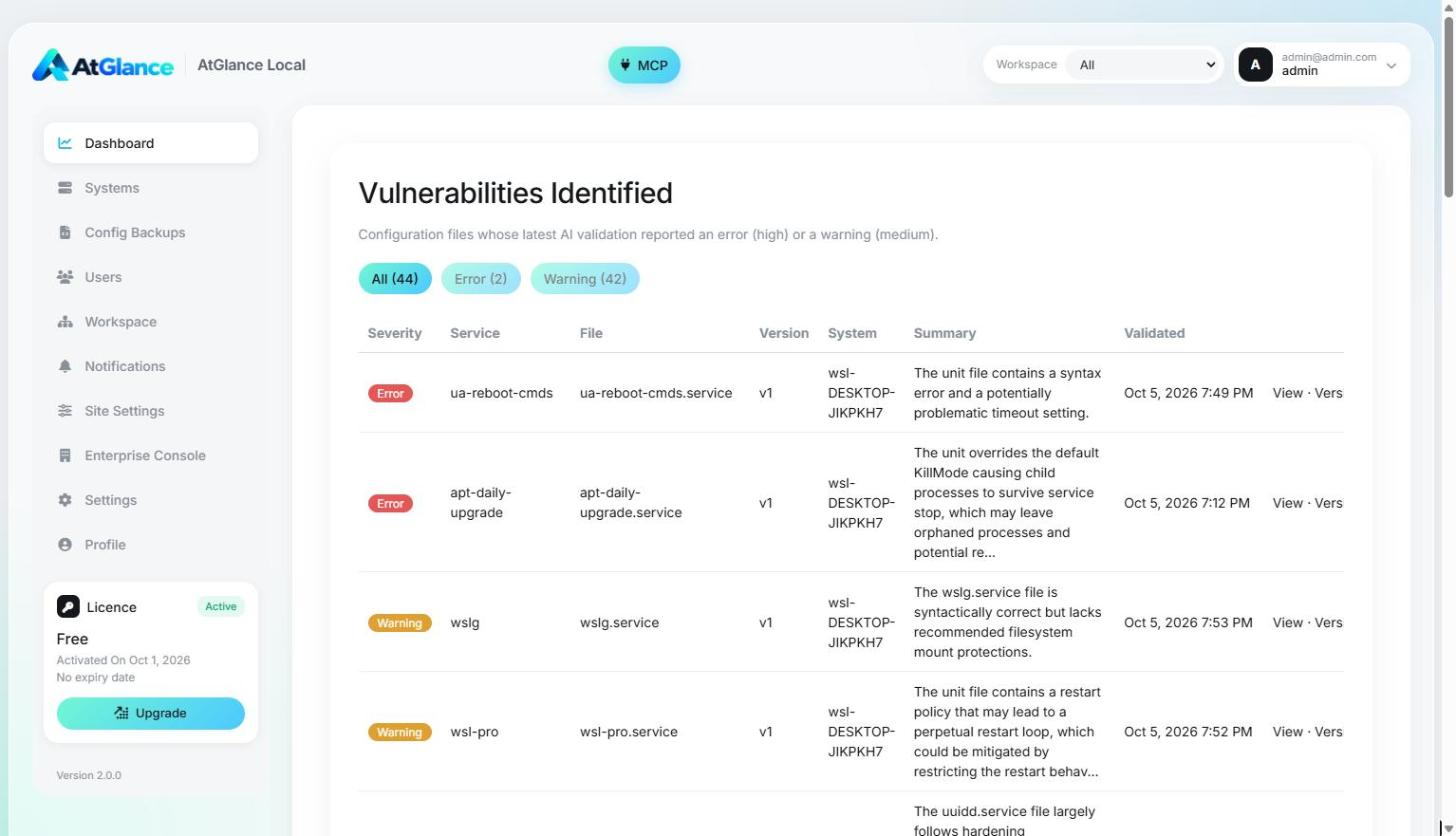Click the File column header
This screenshot has width=1456, height=836.
click(x=591, y=333)
